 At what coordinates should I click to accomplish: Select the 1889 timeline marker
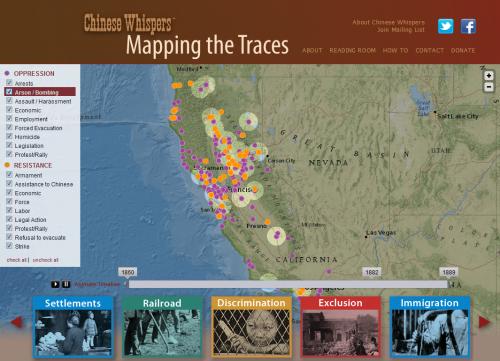coord(449,272)
